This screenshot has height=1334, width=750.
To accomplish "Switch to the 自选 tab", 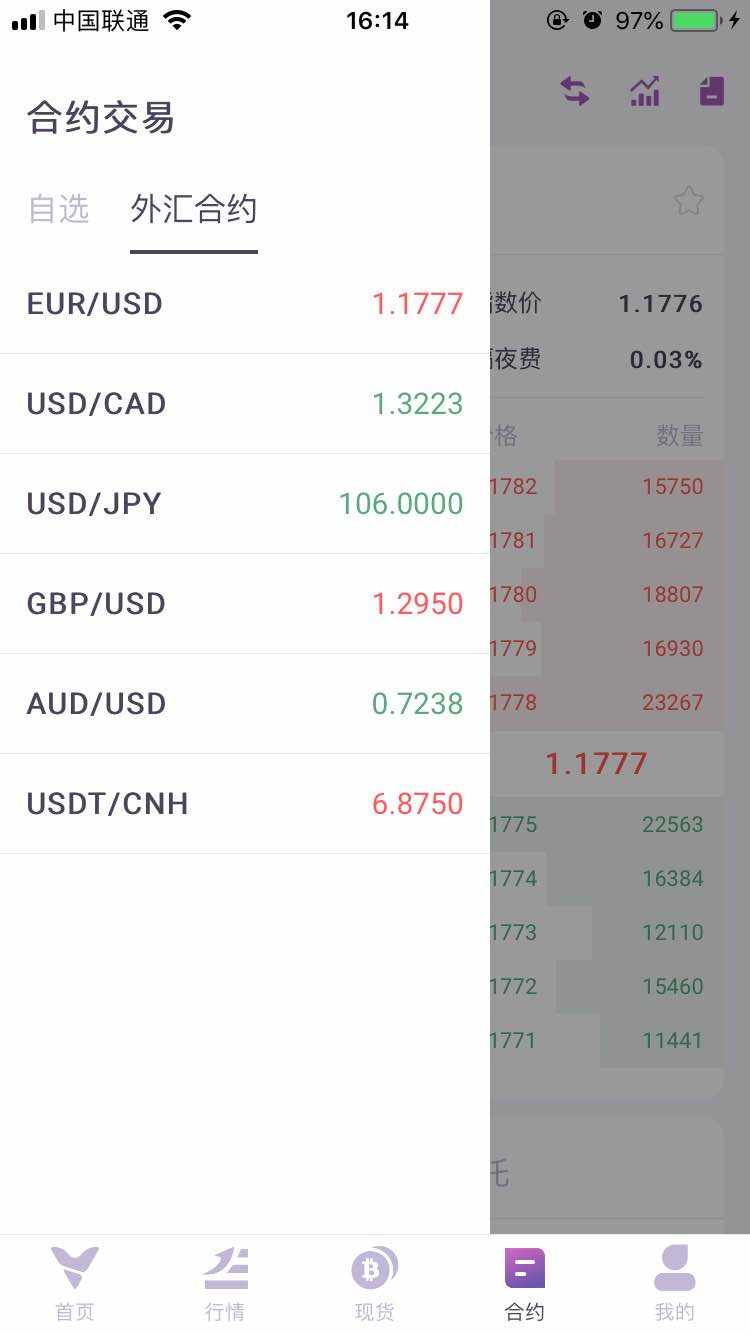I will (59, 209).
